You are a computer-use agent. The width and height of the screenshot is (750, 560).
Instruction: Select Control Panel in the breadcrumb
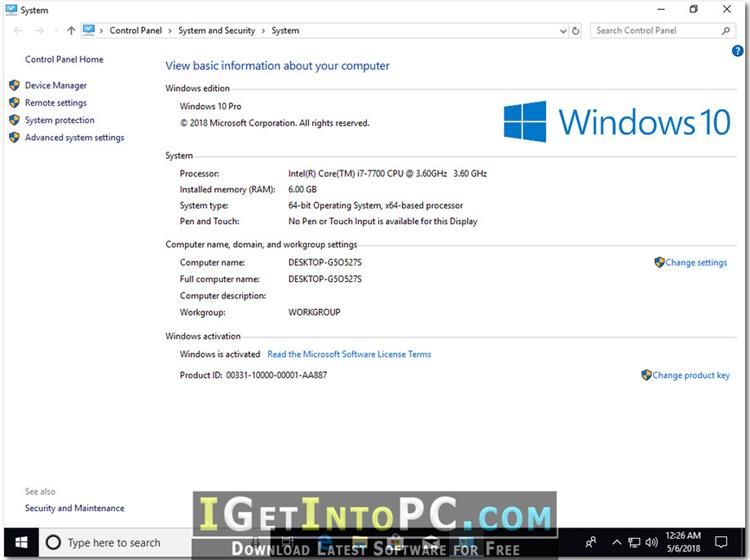pyautogui.click(x=136, y=31)
